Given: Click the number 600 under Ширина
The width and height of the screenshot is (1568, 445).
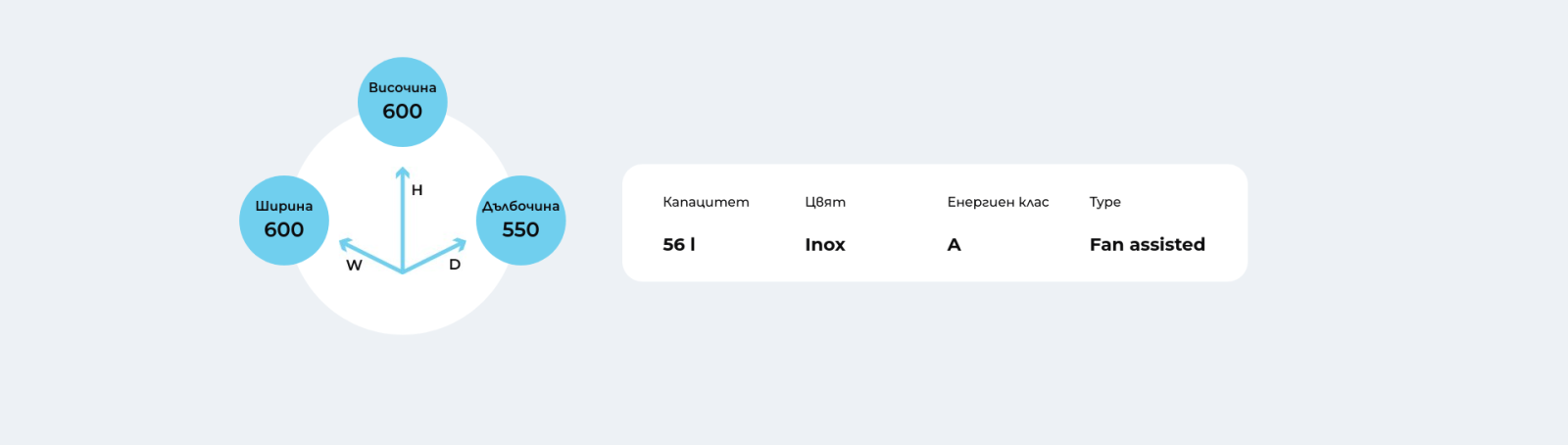Looking at the screenshot, I should coord(284,229).
